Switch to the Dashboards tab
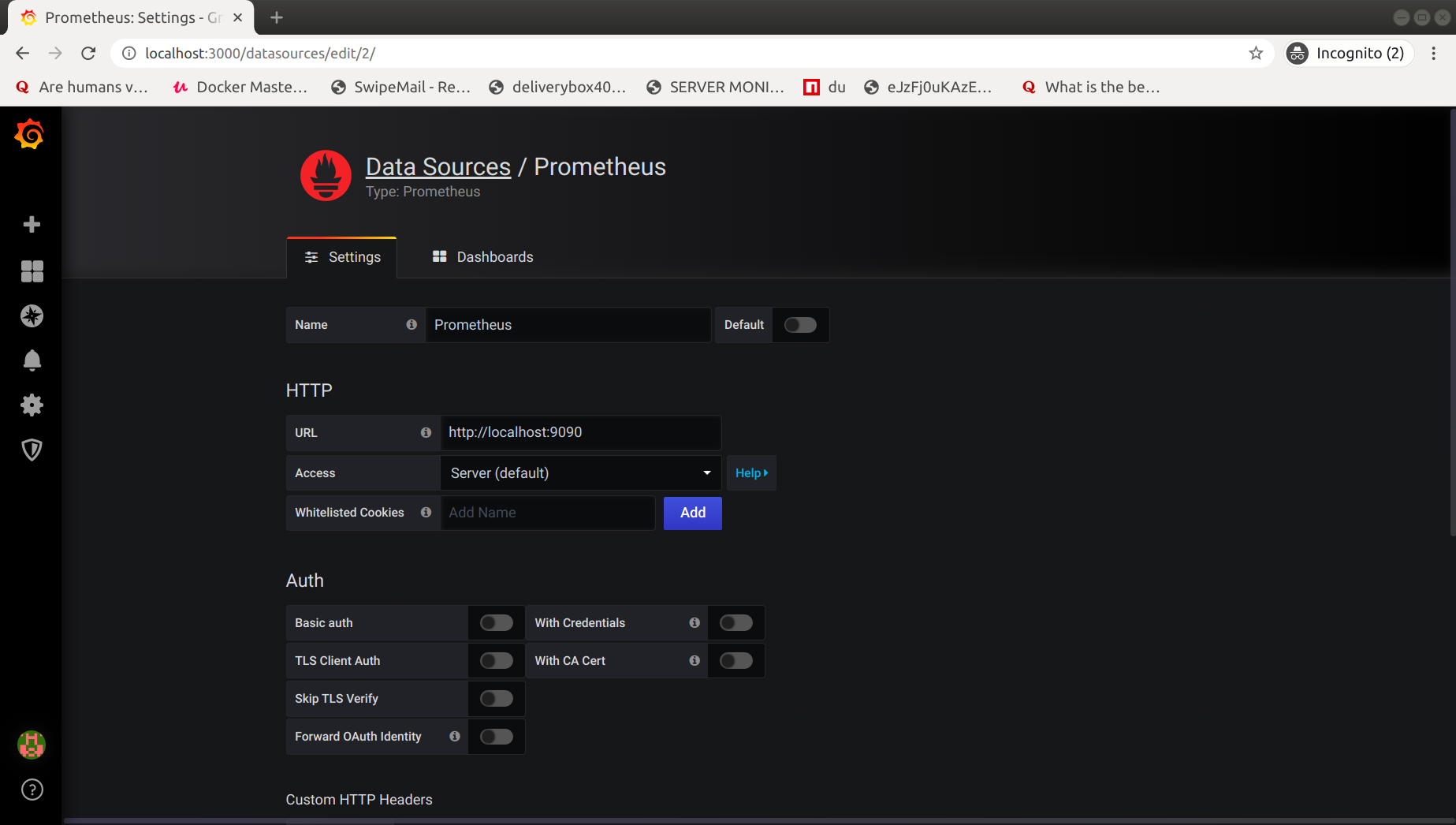 click(482, 257)
